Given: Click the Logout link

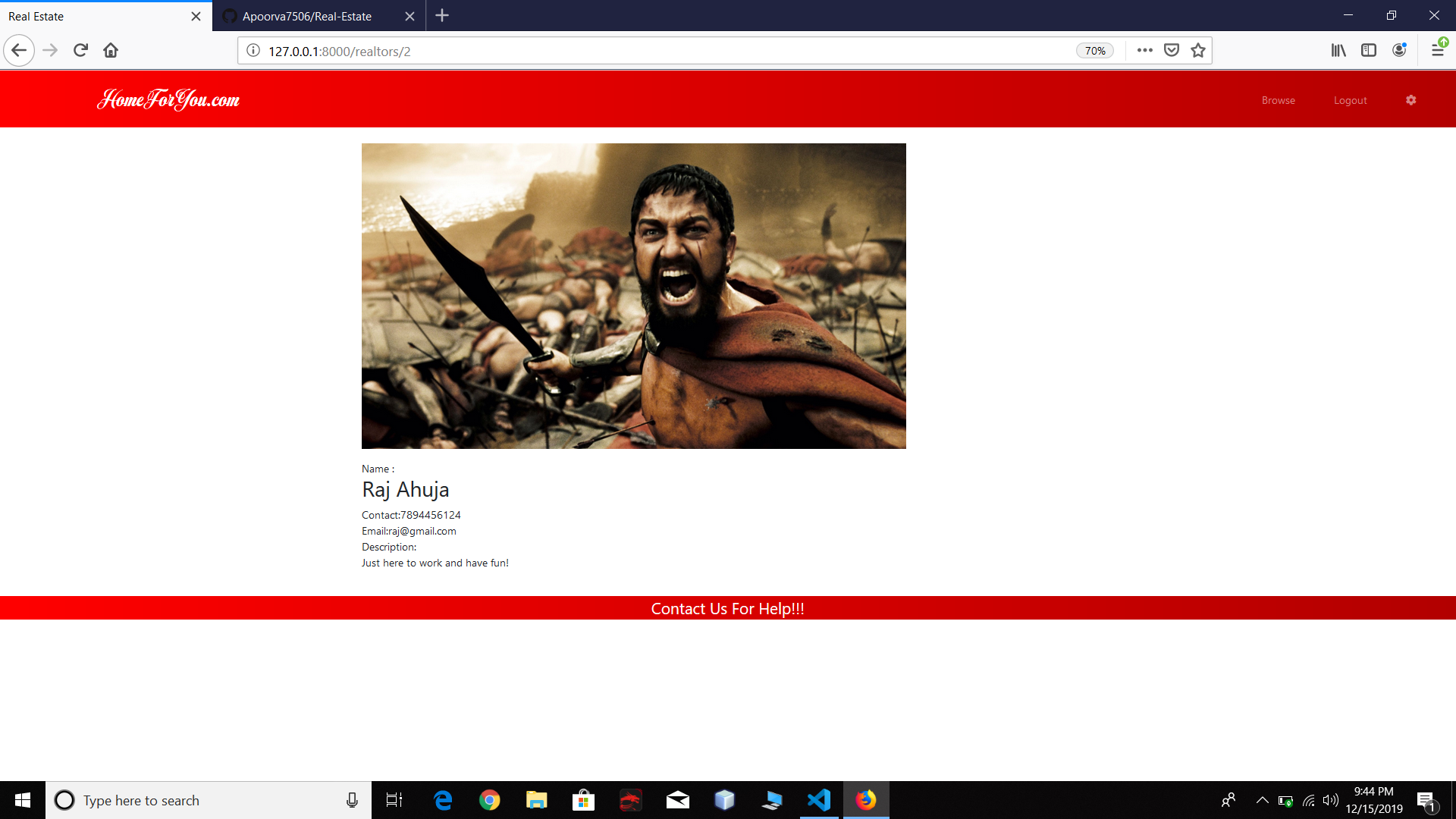Looking at the screenshot, I should coord(1350,100).
